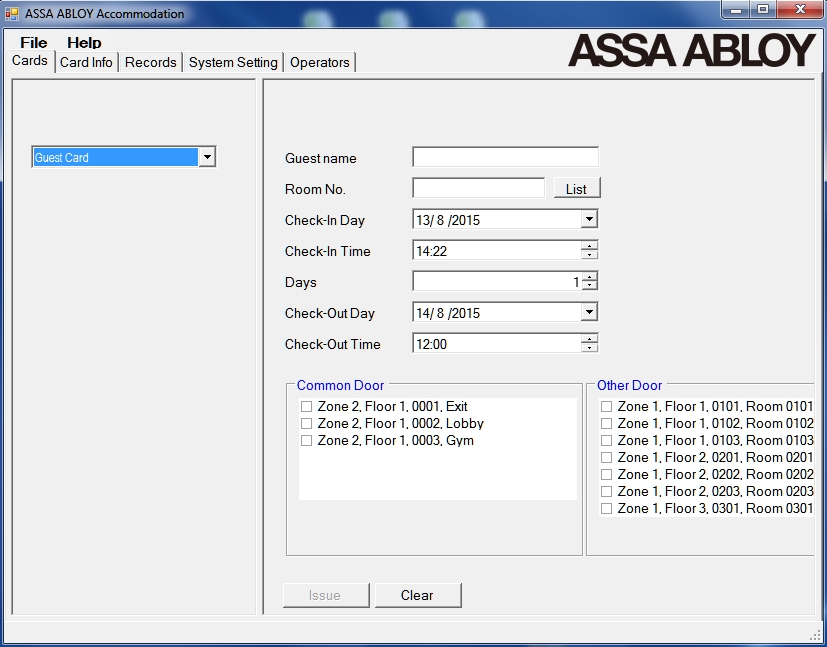Image resolution: width=827 pixels, height=647 pixels.
Task: Enable the Lobby common door
Action: (306, 423)
